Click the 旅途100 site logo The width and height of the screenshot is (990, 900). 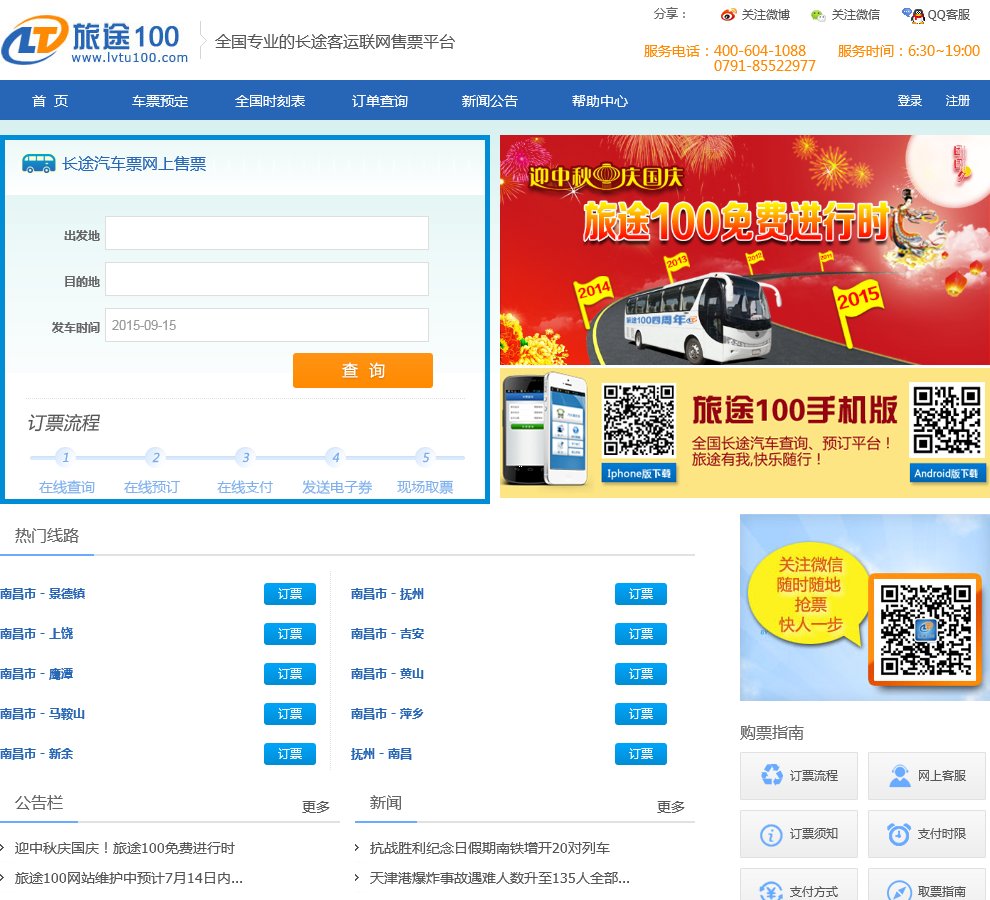95,40
